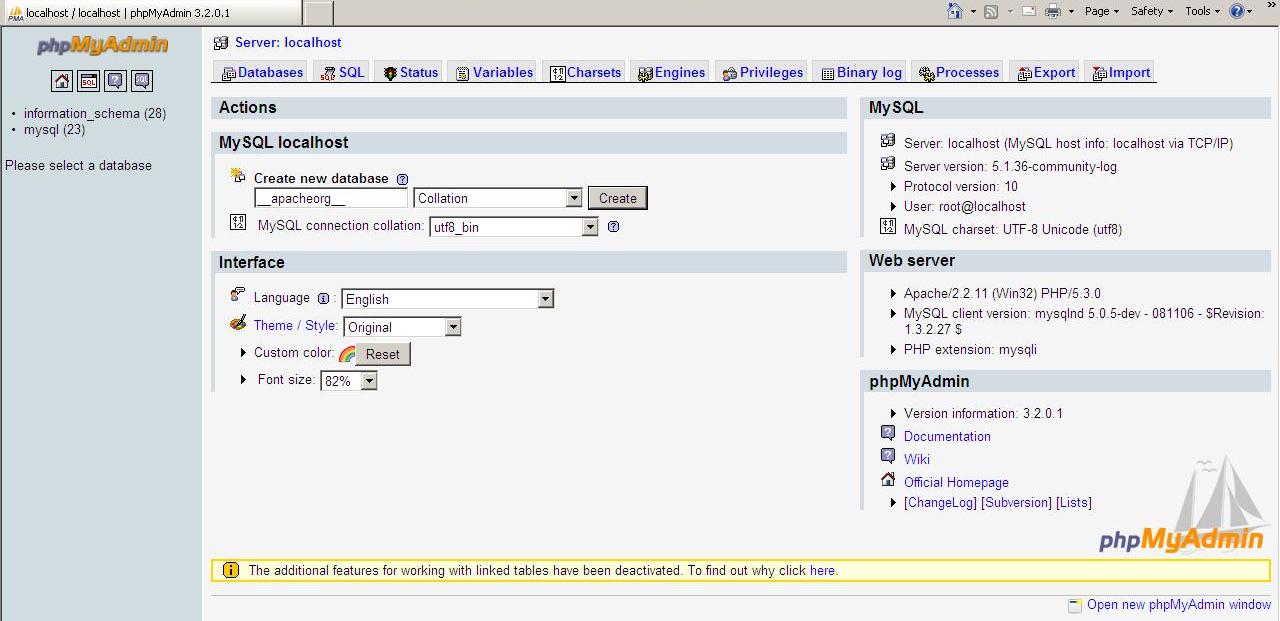Click the info icon next to Language
This screenshot has width=1280, height=621.
click(x=323, y=298)
